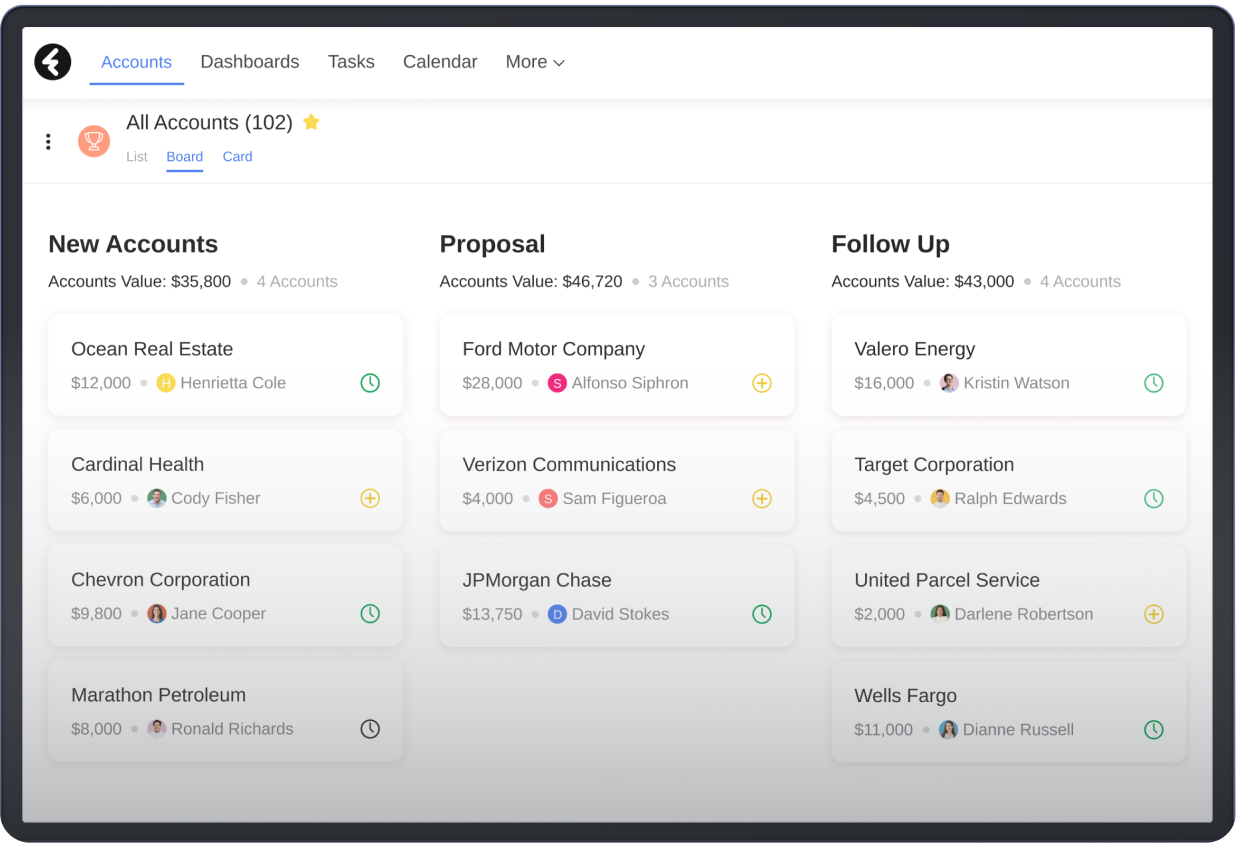1236x843 pixels.
Task: Select the Tasks menu item
Action: pyautogui.click(x=351, y=62)
